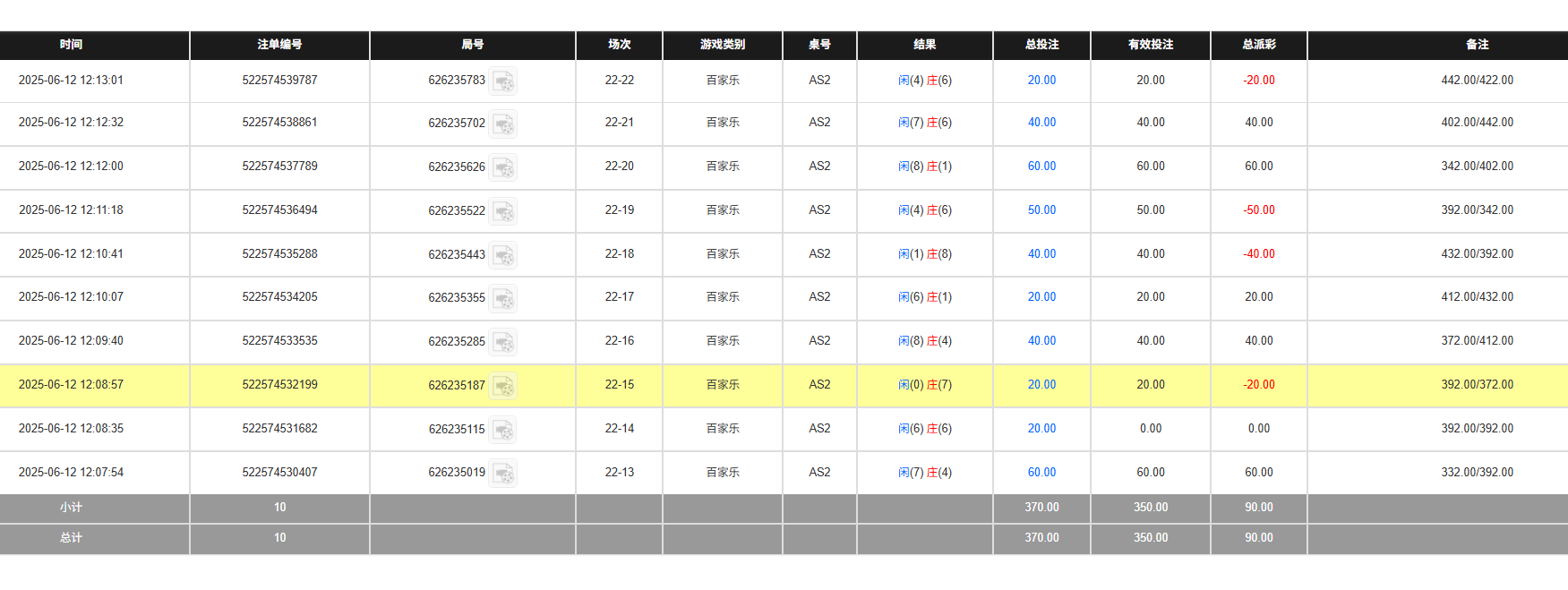Click video replay icon beside 626235522

coord(503,211)
